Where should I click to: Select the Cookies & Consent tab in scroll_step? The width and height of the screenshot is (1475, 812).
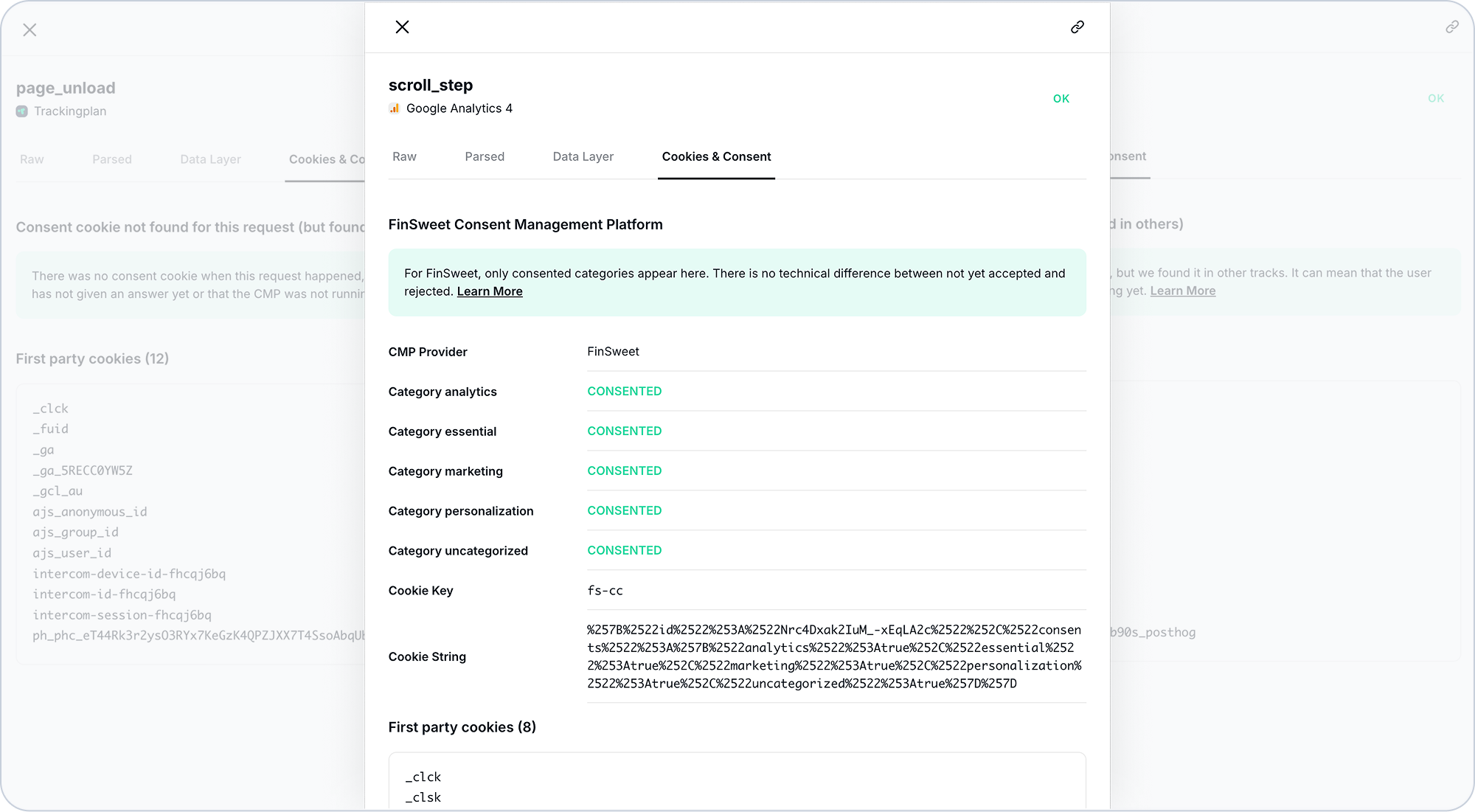pyautogui.click(x=716, y=156)
